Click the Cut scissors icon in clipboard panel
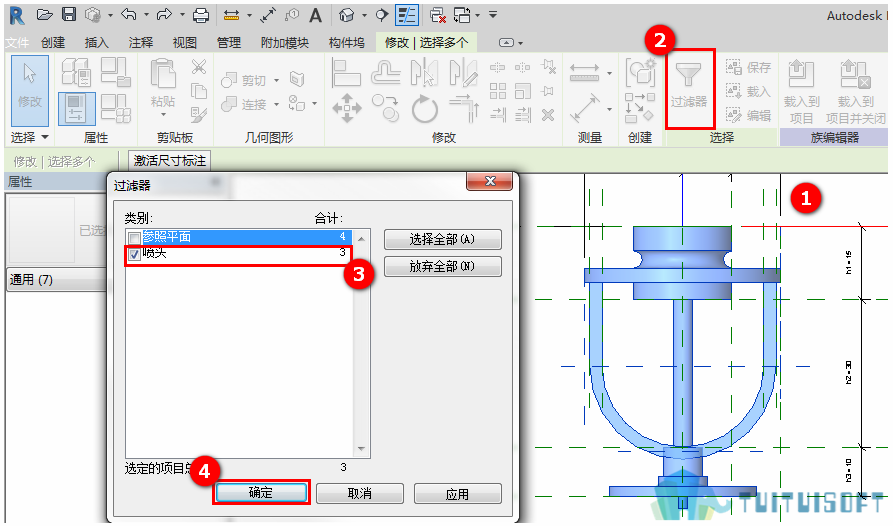The image size is (893, 526). pyautogui.click(x=199, y=67)
